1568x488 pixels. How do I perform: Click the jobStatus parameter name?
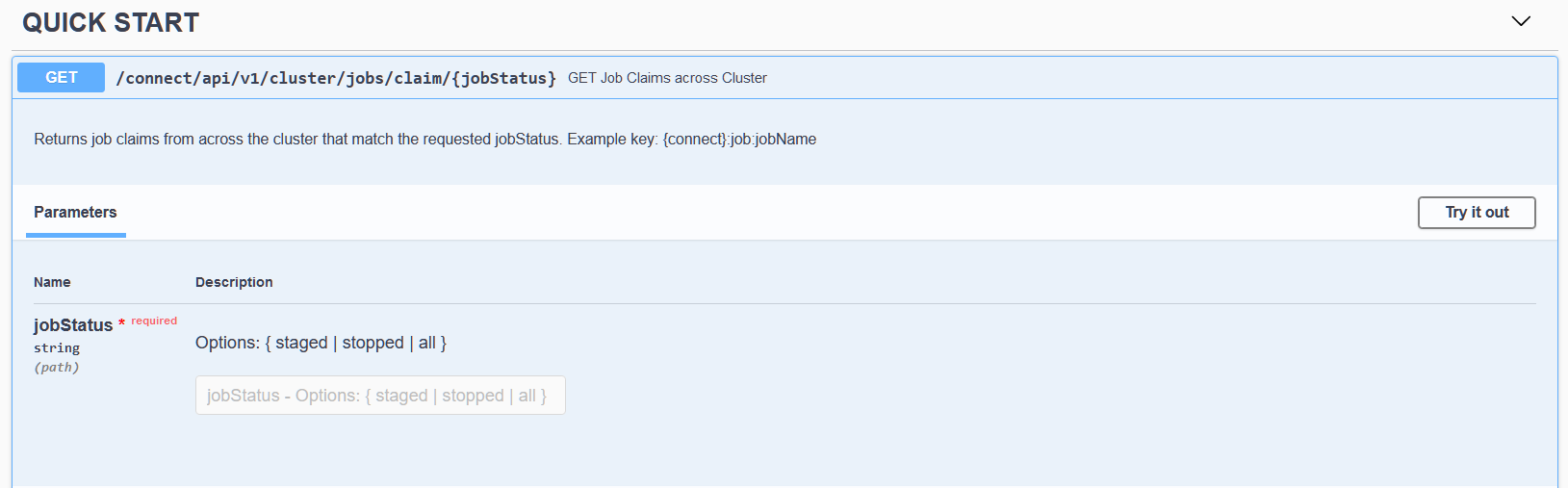(73, 325)
